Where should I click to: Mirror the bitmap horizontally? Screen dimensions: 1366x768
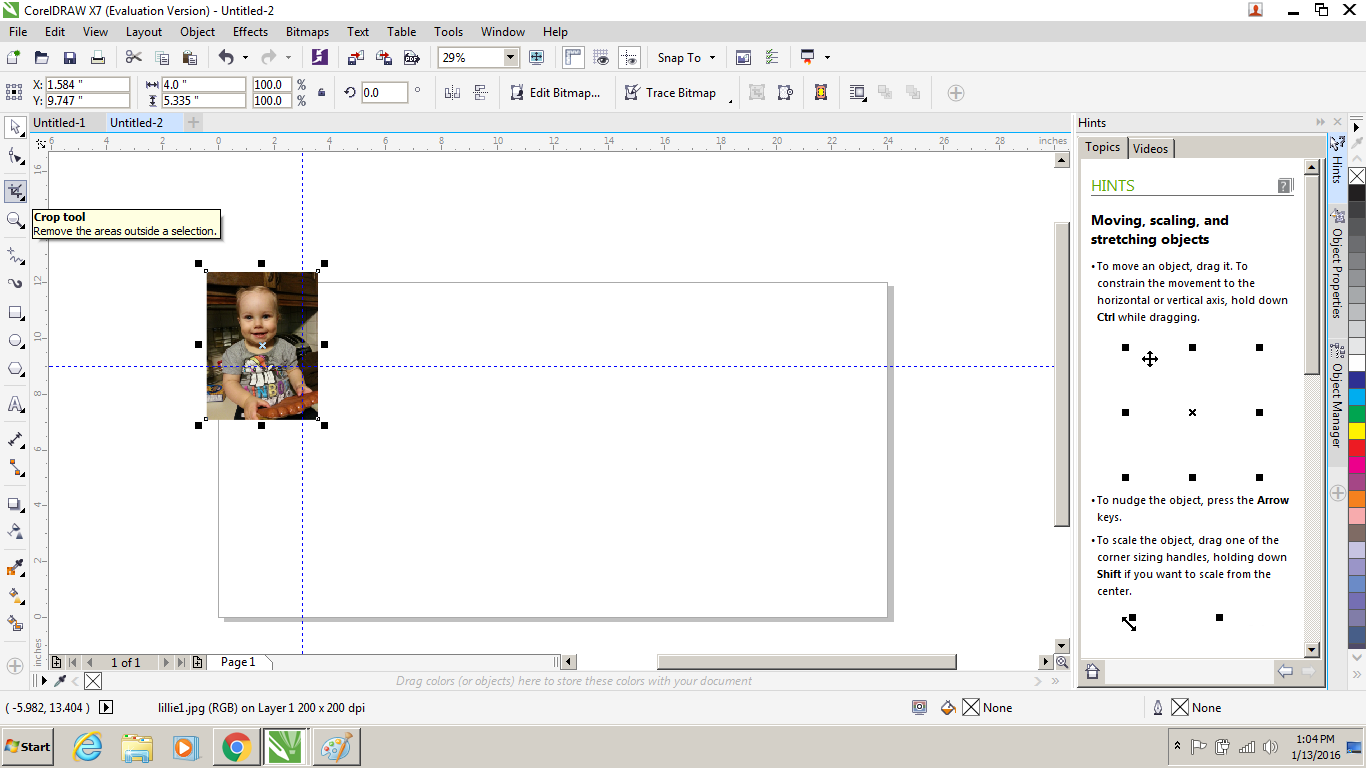pyautogui.click(x=452, y=93)
